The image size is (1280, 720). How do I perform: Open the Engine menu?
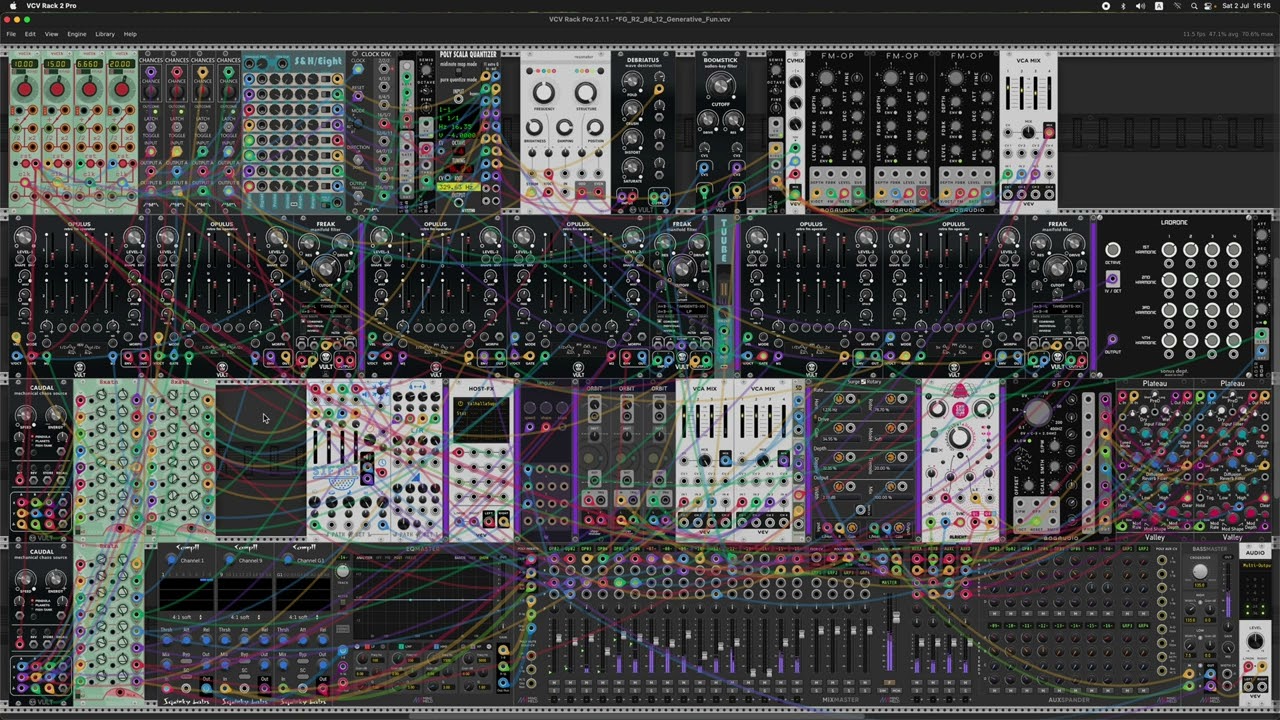(x=76, y=34)
